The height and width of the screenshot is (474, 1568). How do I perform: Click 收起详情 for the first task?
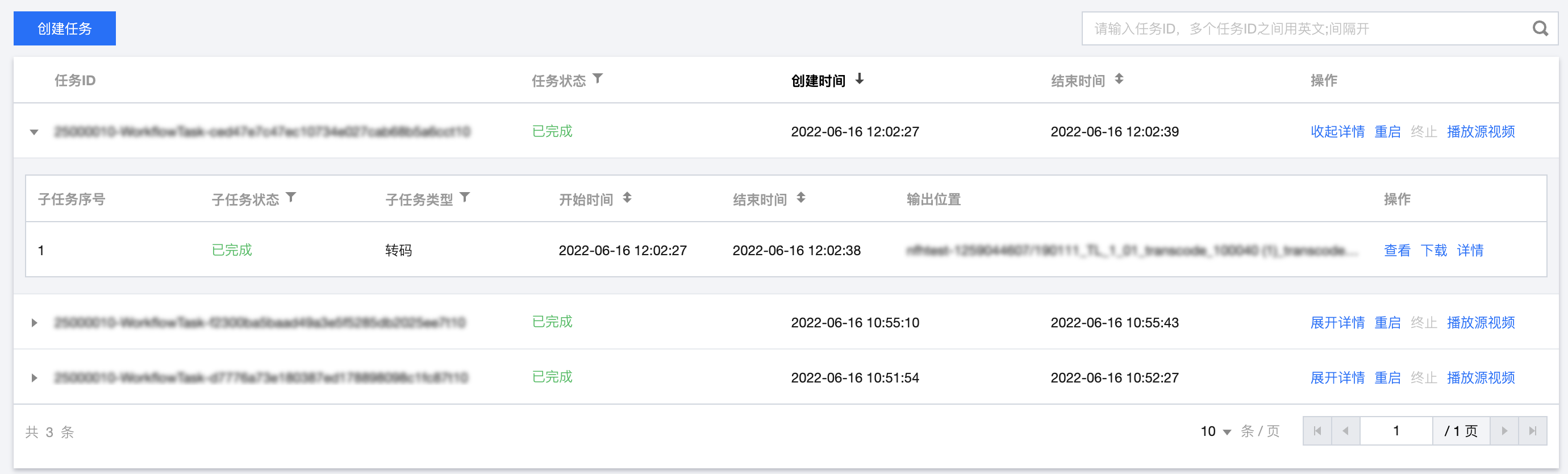1337,132
